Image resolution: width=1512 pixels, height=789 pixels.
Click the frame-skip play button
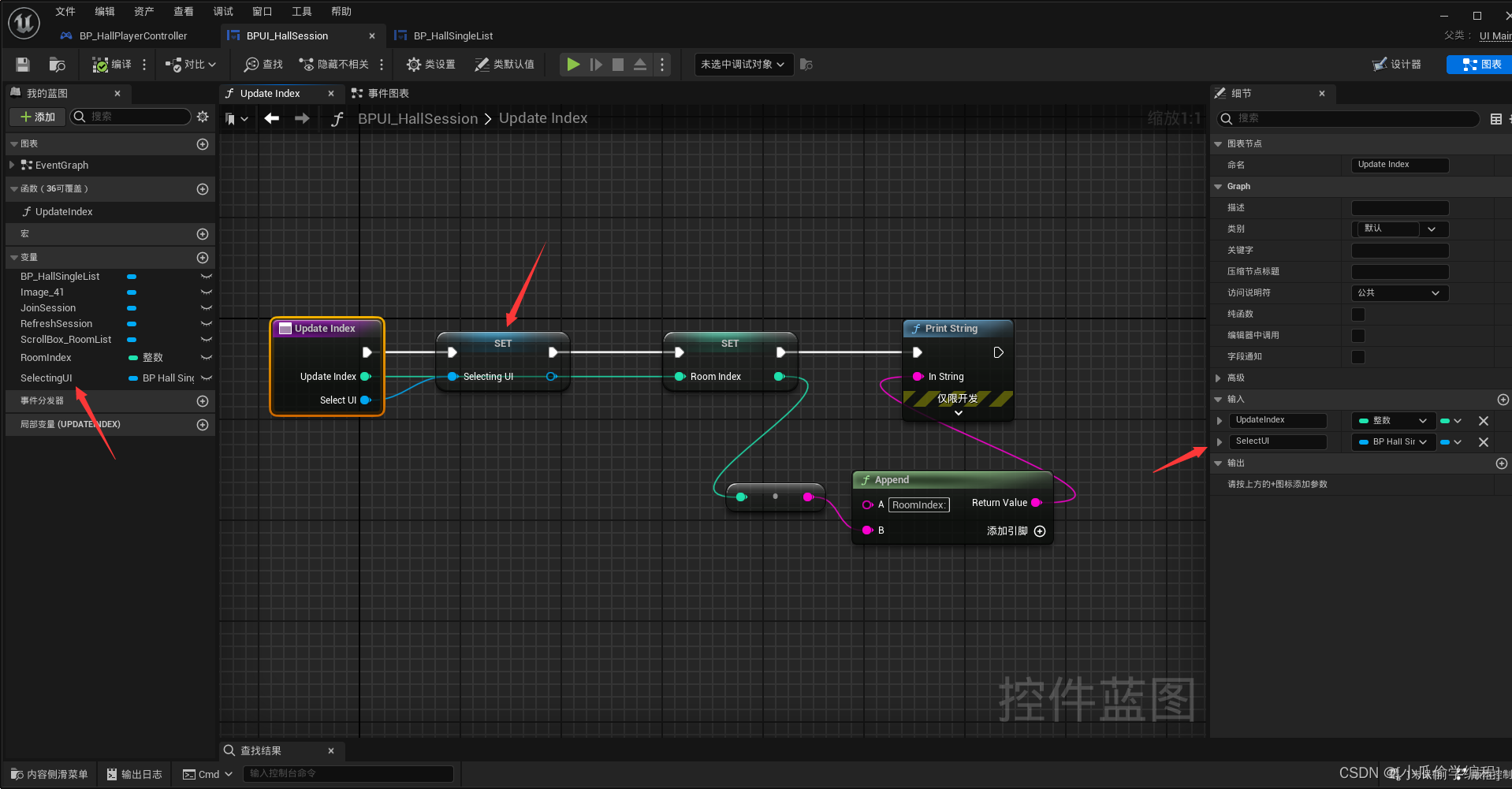coord(596,65)
